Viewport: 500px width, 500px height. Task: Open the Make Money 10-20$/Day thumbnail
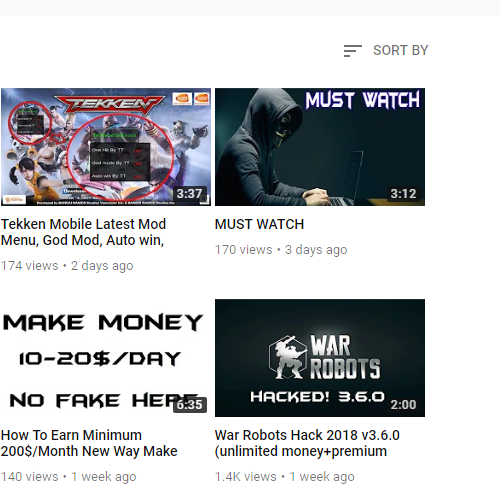tap(106, 358)
